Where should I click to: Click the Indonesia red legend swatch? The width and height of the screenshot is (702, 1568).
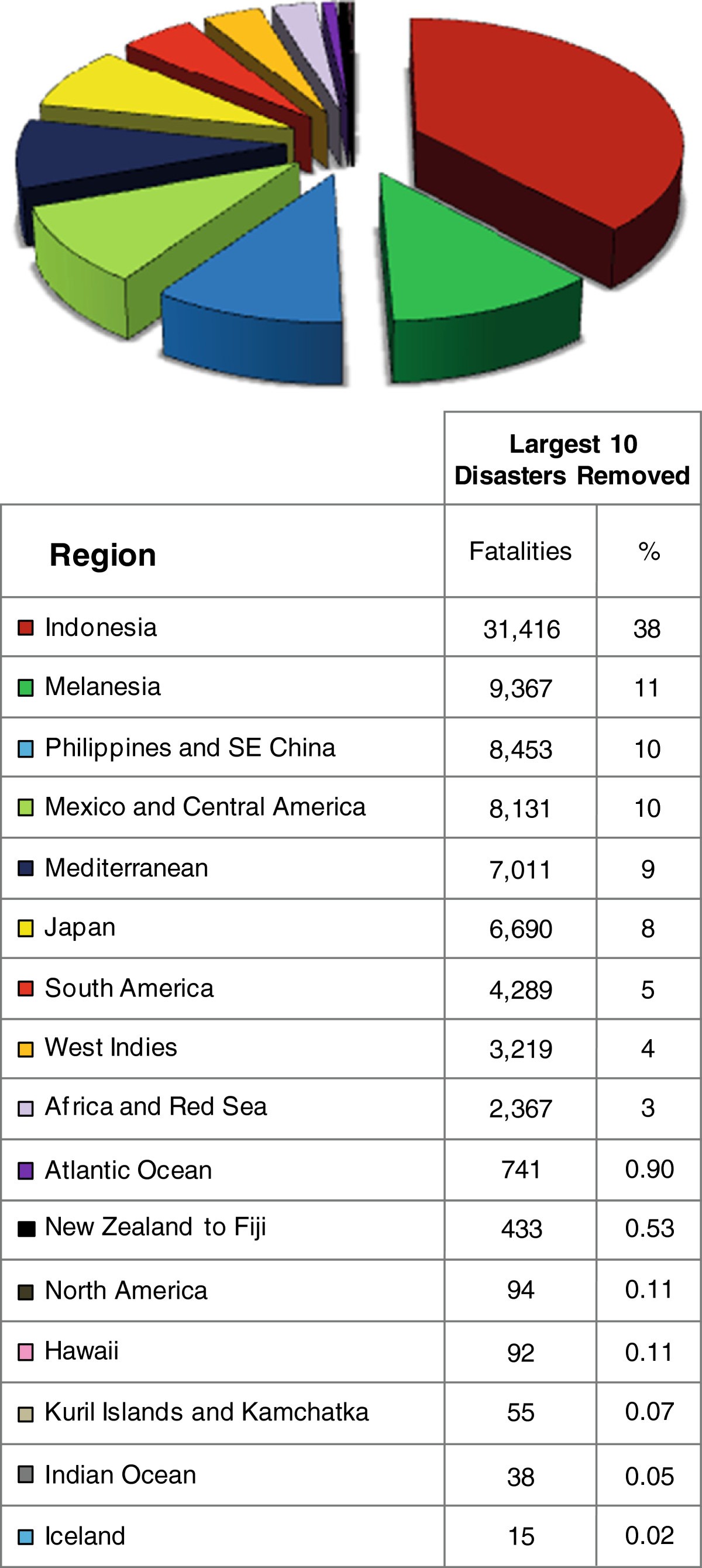point(25,628)
